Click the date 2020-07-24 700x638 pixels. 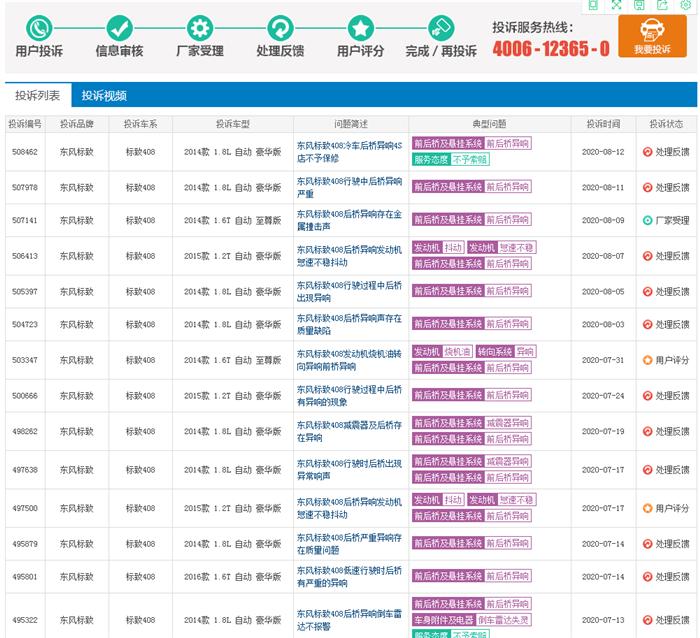603,396
